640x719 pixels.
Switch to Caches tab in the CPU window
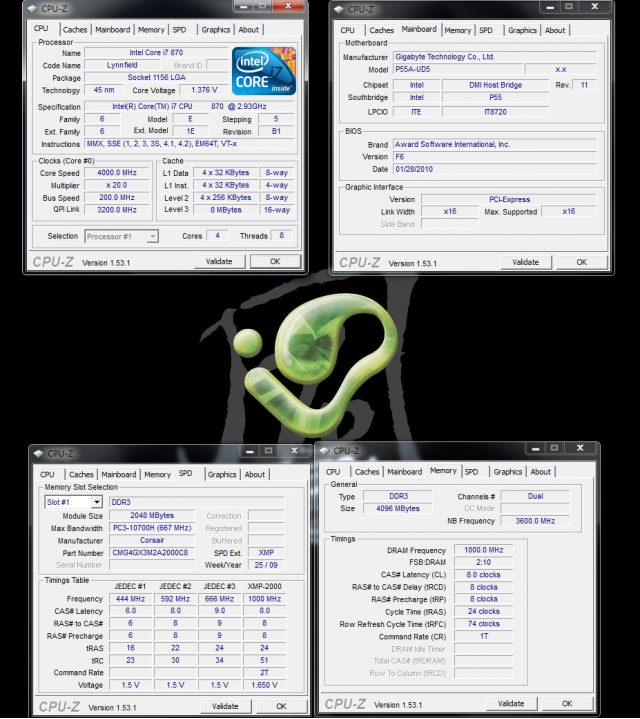75,30
